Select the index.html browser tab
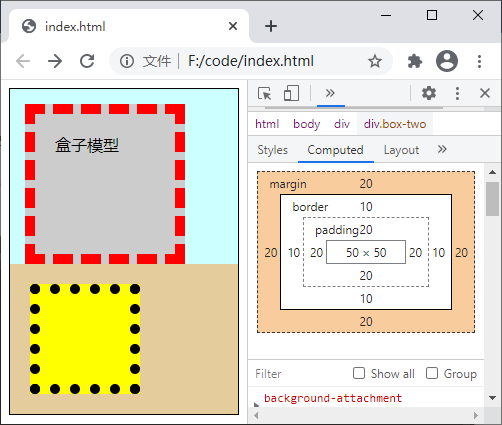Viewport: 502px width, 425px height. tap(129, 26)
